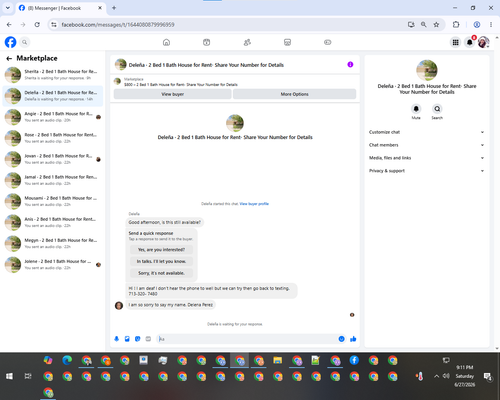
Task: Open the Chrome three-dot menu
Action: pyautogui.click(x=491, y=25)
